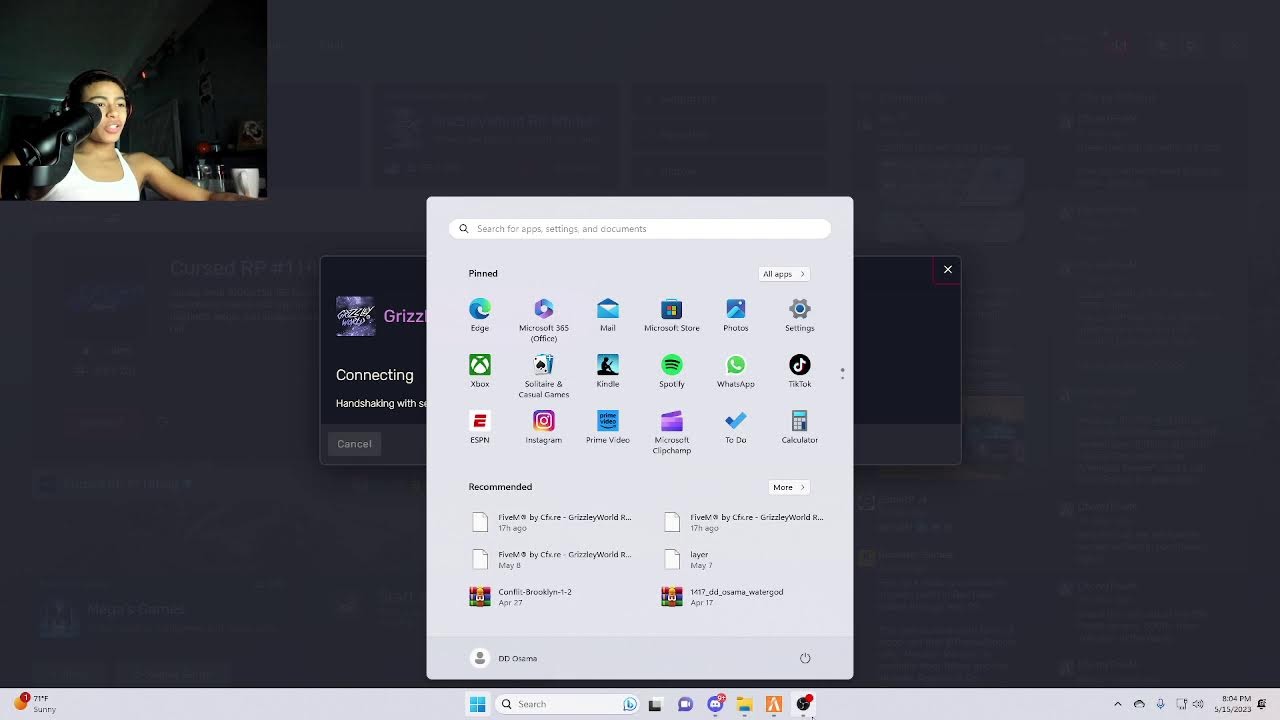
Task: Open the power options button
Action: click(805, 658)
